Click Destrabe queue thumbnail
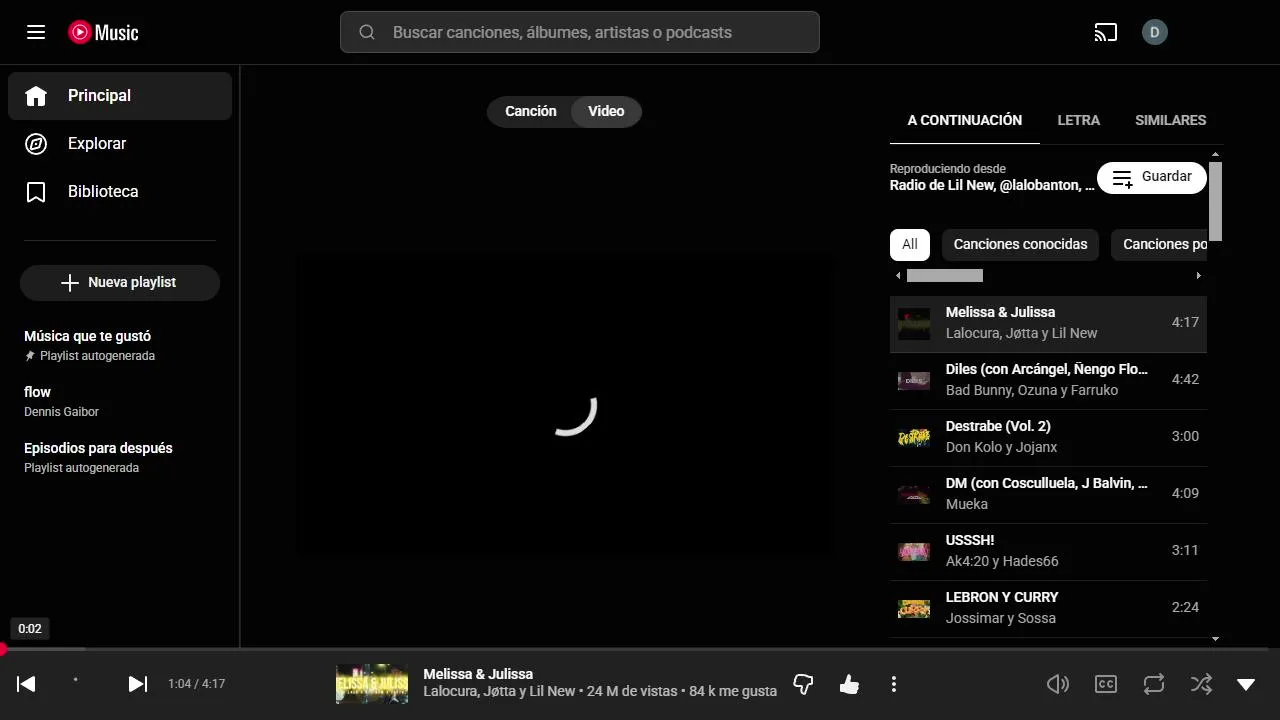This screenshot has height=720, width=1280. [914, 437]
